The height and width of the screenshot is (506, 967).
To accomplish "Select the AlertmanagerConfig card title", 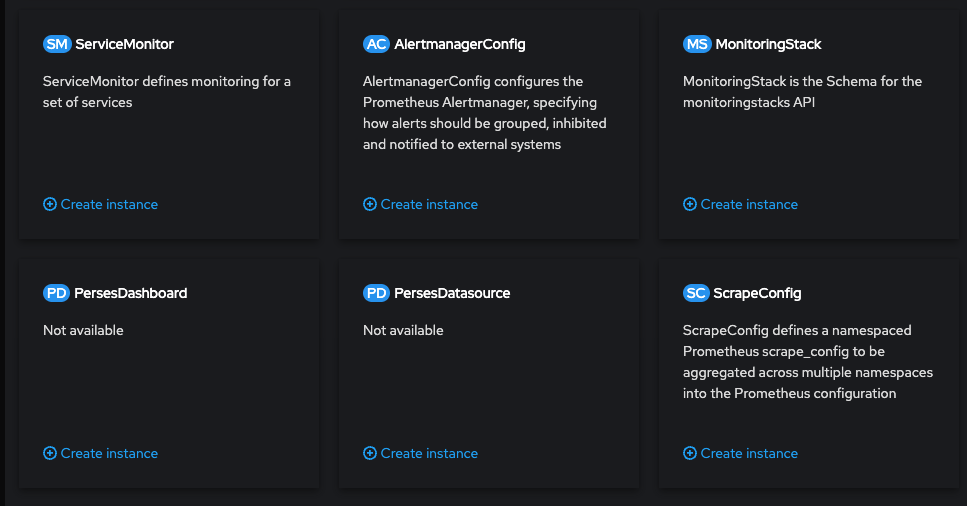I will [x=460, y=44].
